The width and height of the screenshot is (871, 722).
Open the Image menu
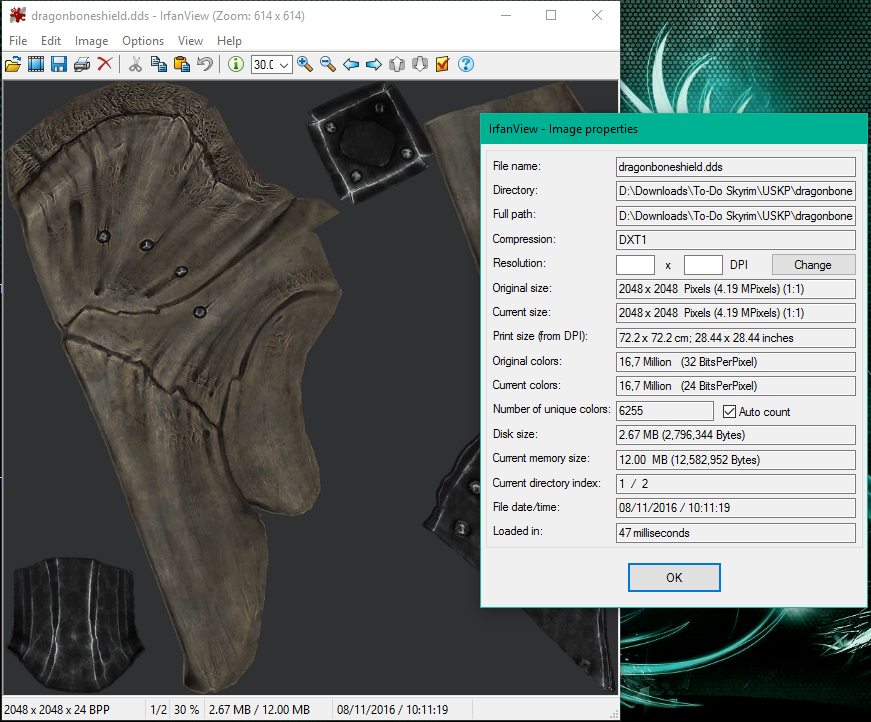pyautogui.click(x=91, y=41)
